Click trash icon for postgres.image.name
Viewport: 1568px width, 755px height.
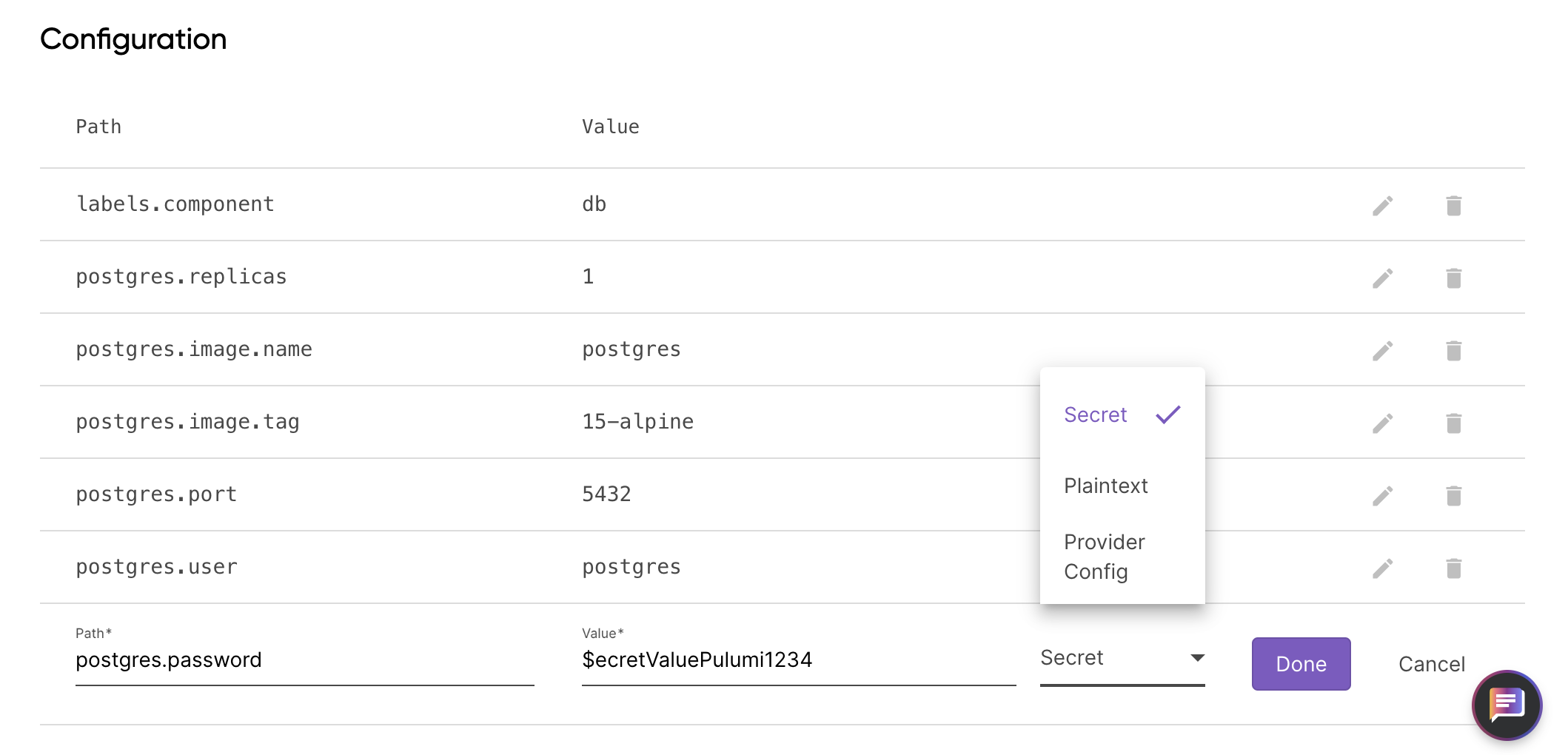(x=1453, y=351)
